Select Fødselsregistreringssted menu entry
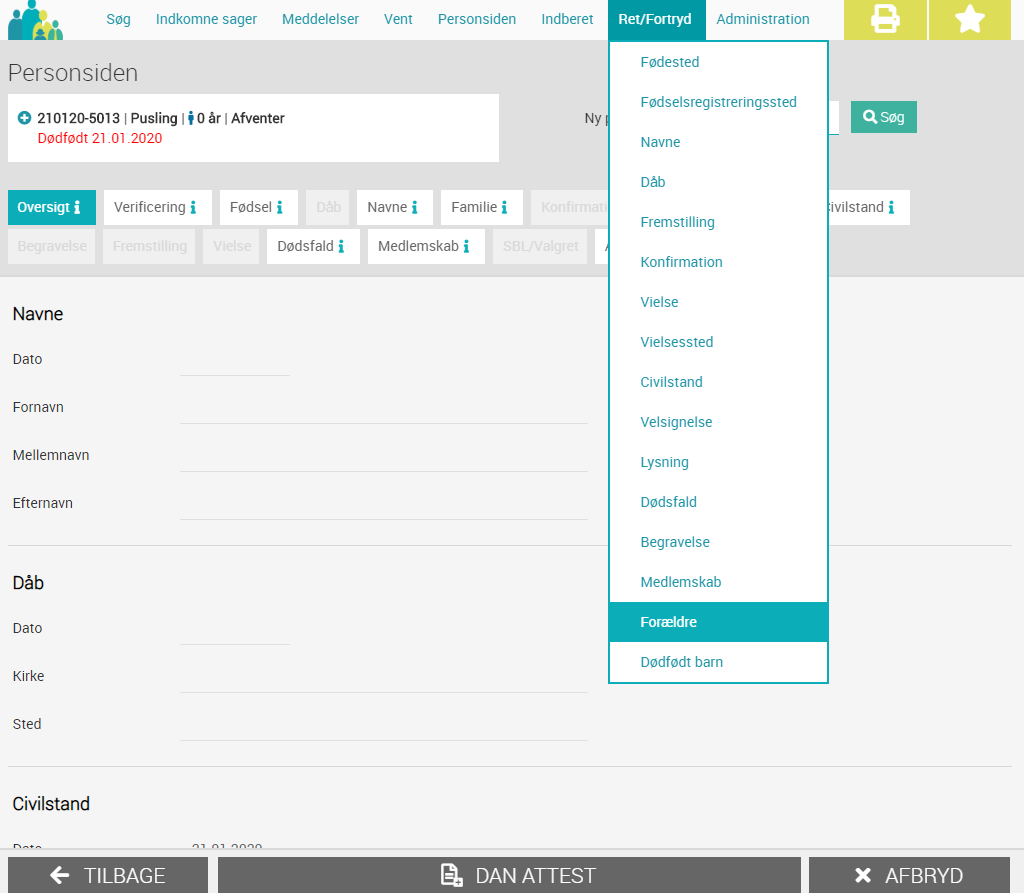 718,102
